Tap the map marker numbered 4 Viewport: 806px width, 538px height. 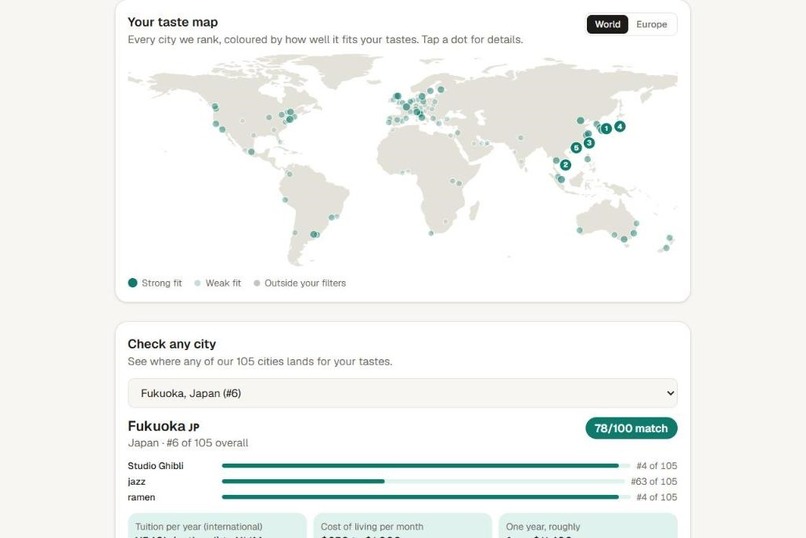pos(620,126)
